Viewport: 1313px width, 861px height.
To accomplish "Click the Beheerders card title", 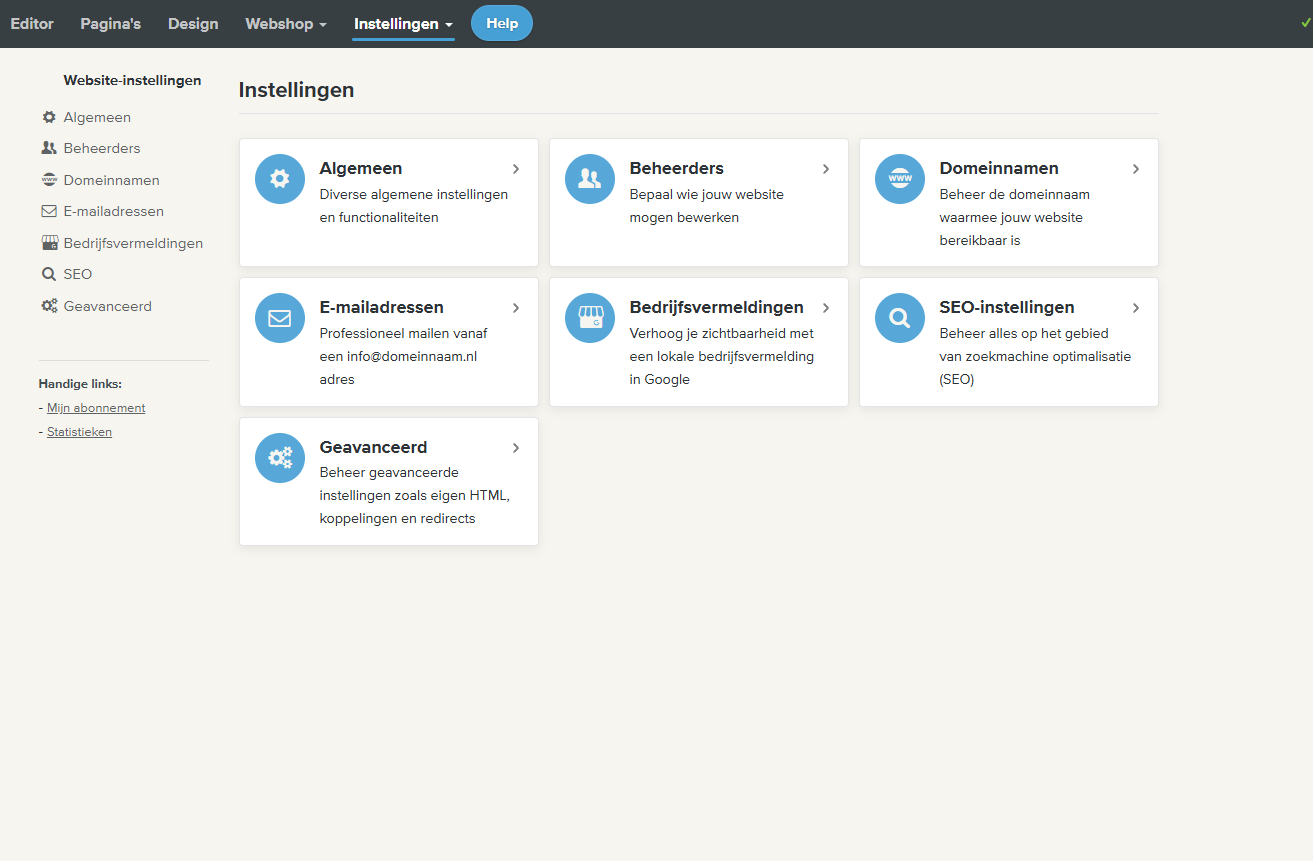I will (676, 168).
